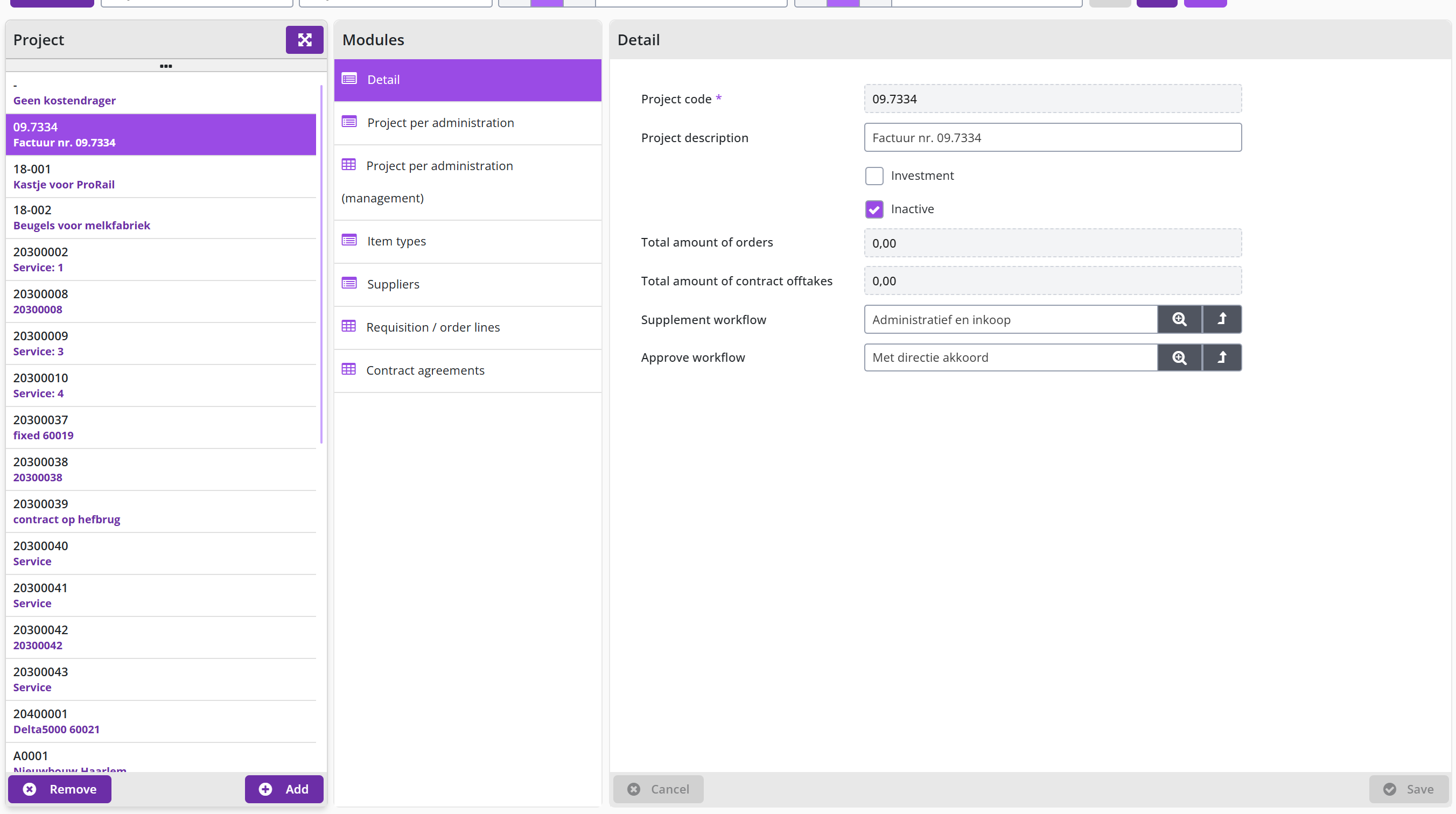Click the Cancel button
1456x814 pixels.
(x=658, y=789)
